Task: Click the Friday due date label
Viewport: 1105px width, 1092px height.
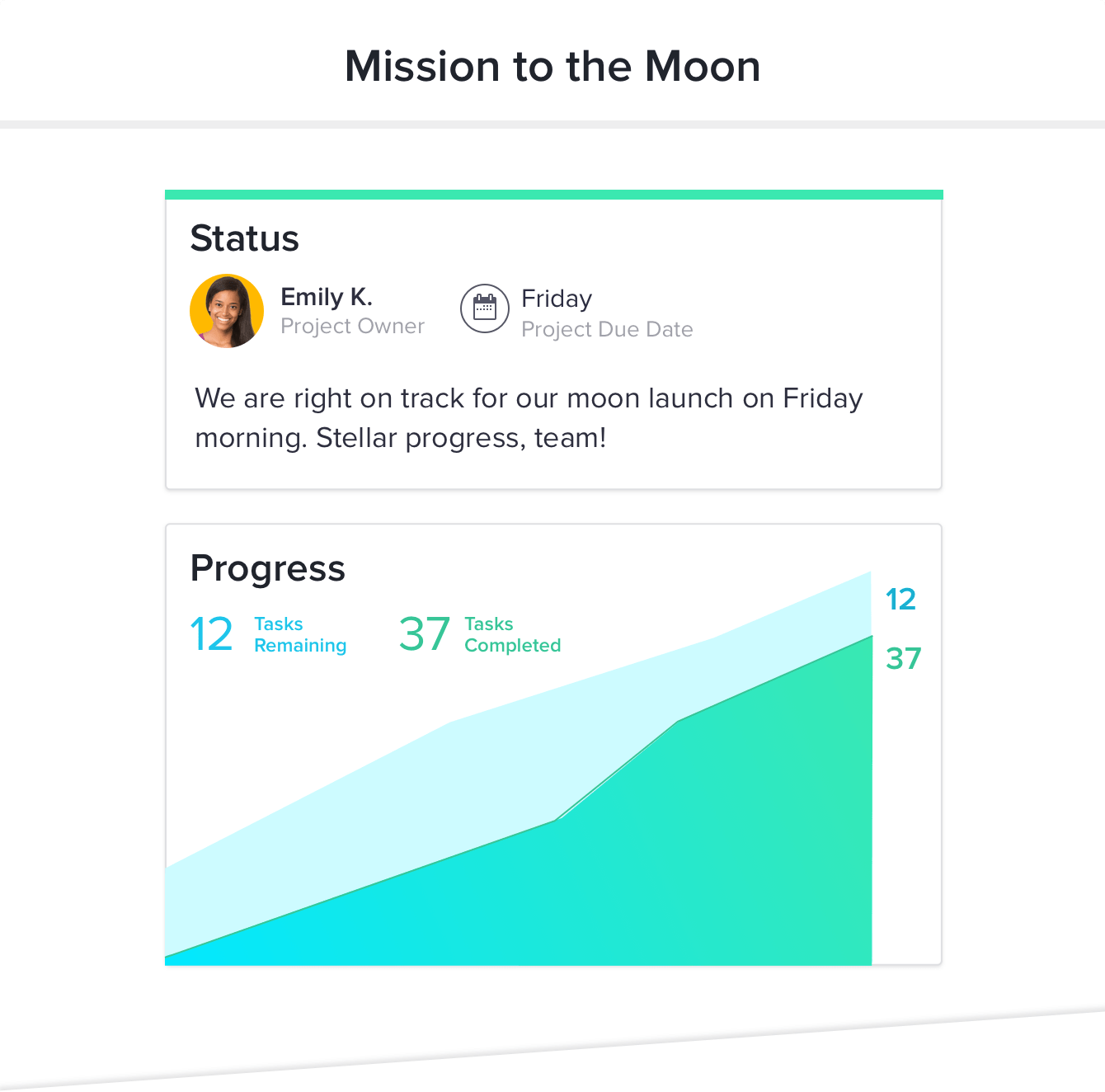Action: pyautogui.click(x=555, y=299)
